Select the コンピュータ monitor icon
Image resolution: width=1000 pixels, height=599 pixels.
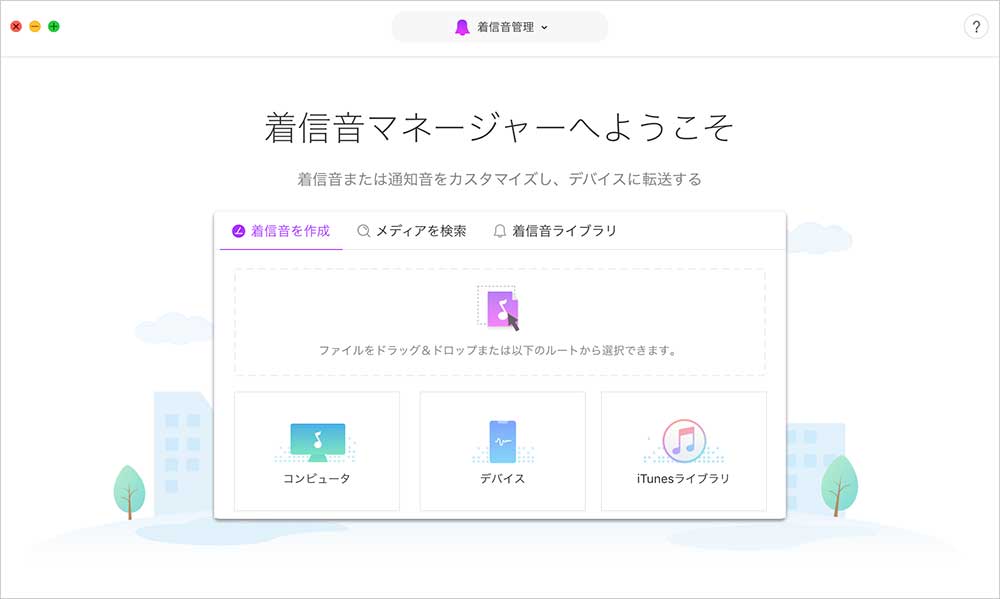click(318, 441)
